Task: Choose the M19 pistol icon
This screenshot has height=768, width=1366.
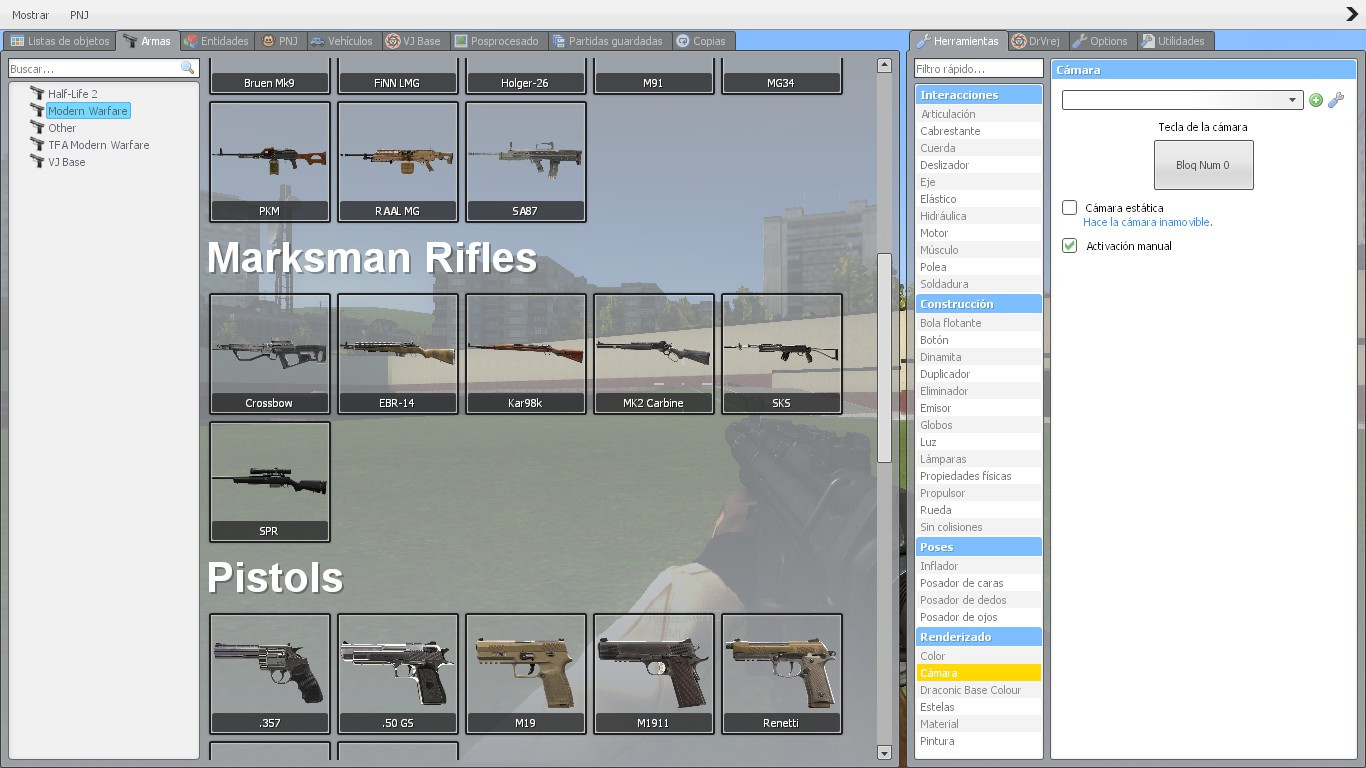Action: coord(526,673)
